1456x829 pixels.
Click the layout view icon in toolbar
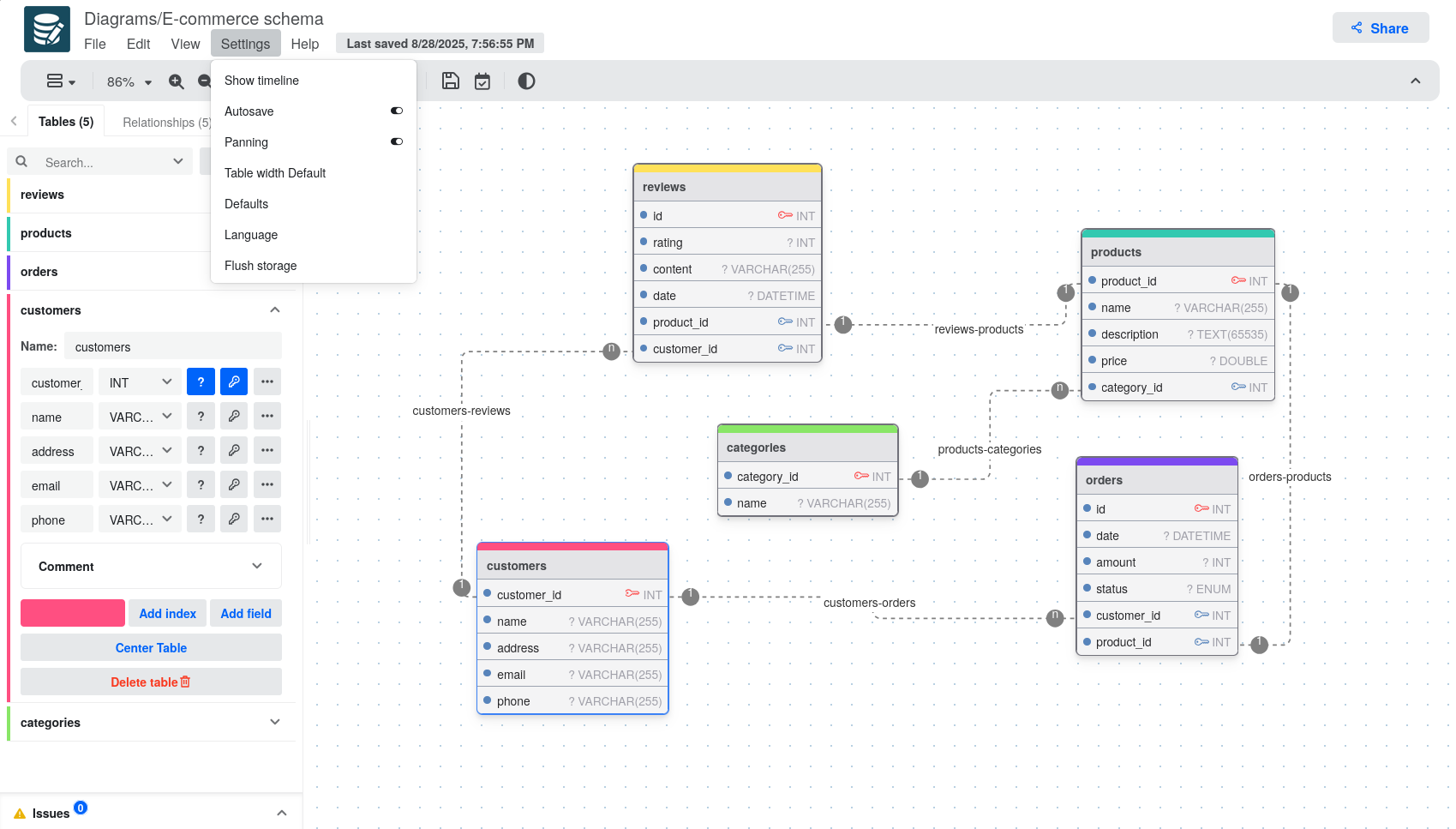coord(60,81)
